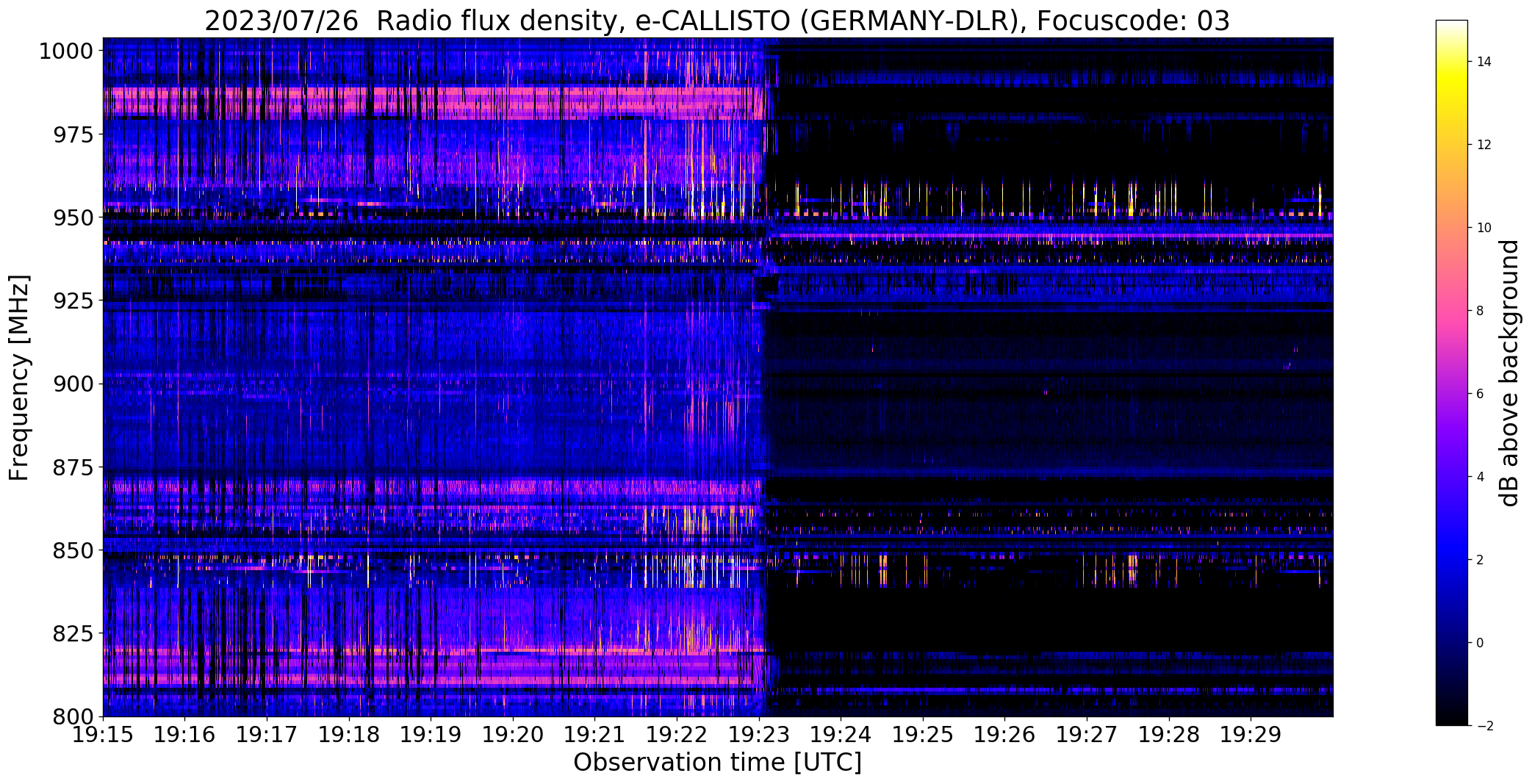Click the colorbar tick label 4
The image size is (1532, 784).
tap(1481, 477)
